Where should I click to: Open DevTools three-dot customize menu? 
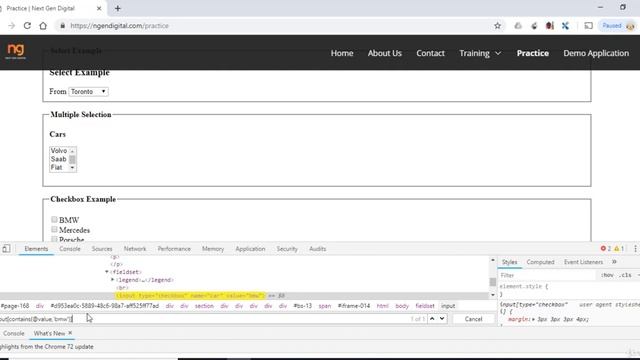[635, 248]
